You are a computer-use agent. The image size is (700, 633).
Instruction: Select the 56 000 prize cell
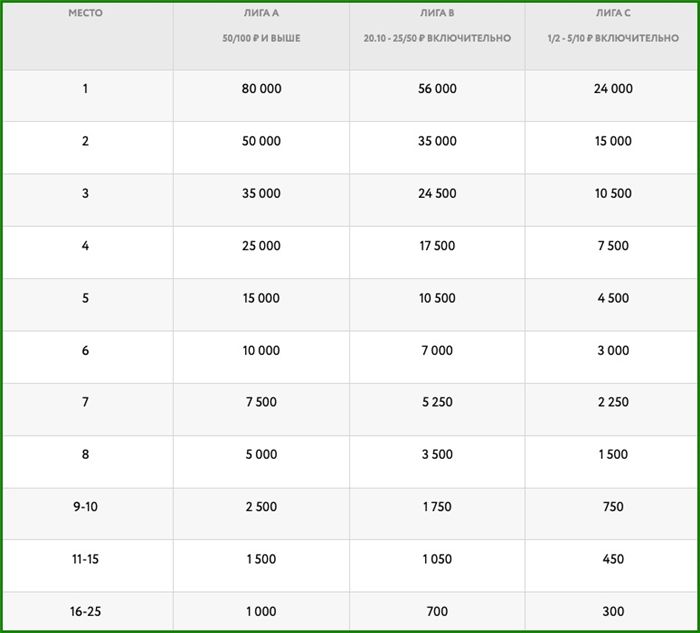click(437, 89)
